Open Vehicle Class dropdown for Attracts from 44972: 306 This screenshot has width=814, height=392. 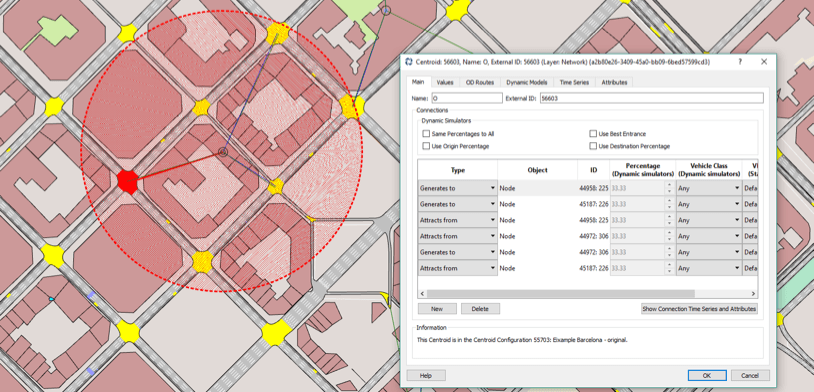(x=709, y=236)
